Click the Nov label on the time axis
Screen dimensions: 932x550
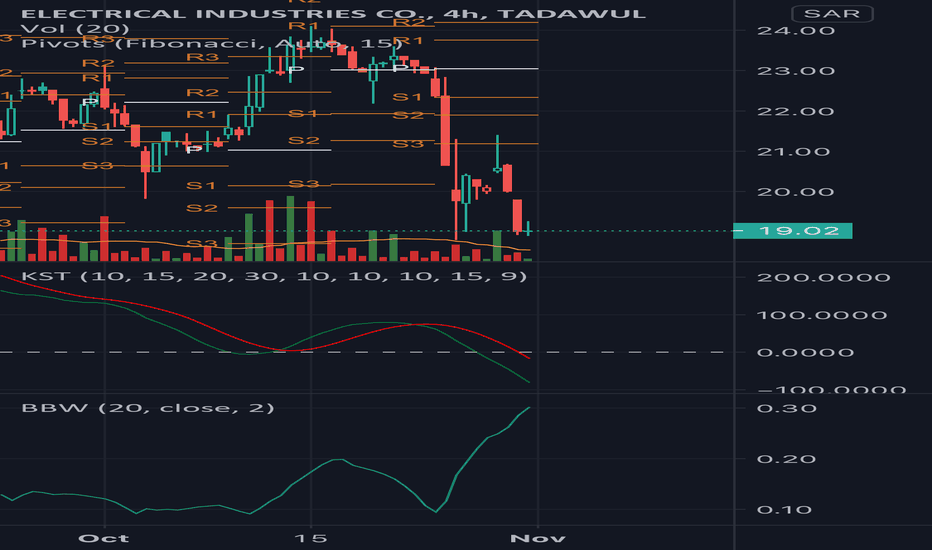538,539
